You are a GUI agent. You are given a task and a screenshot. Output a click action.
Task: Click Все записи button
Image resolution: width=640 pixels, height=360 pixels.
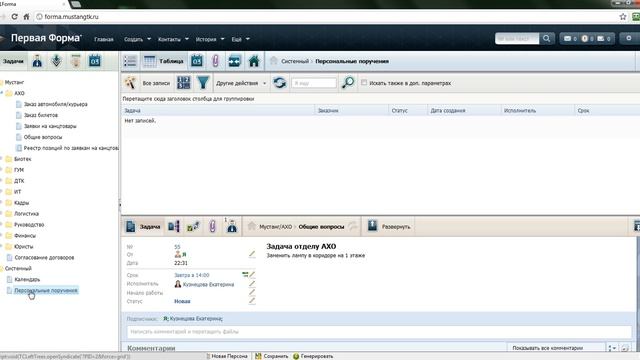click(x=156, y=83)
